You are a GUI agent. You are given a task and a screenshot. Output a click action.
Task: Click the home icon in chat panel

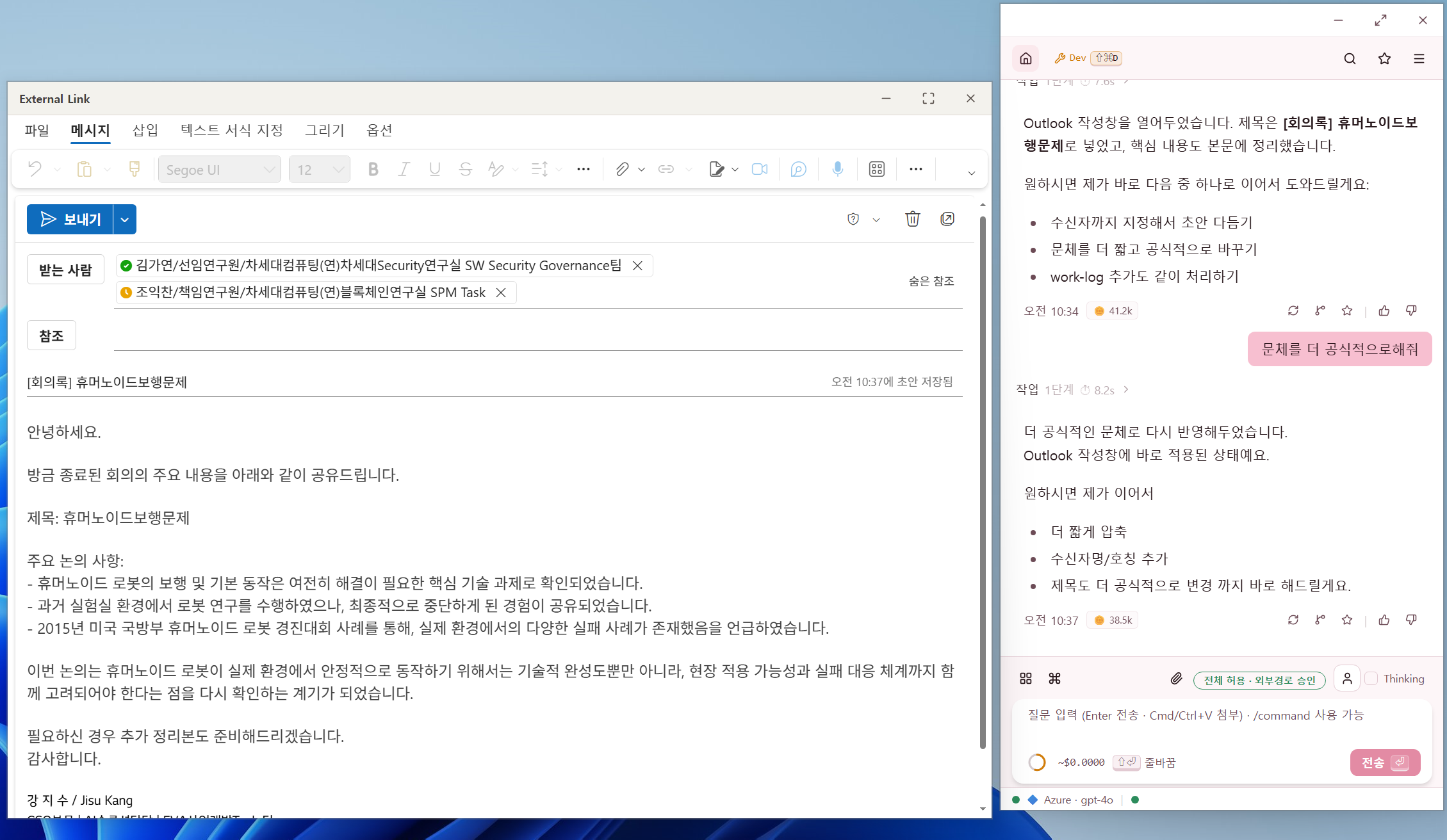[1026, 58]
